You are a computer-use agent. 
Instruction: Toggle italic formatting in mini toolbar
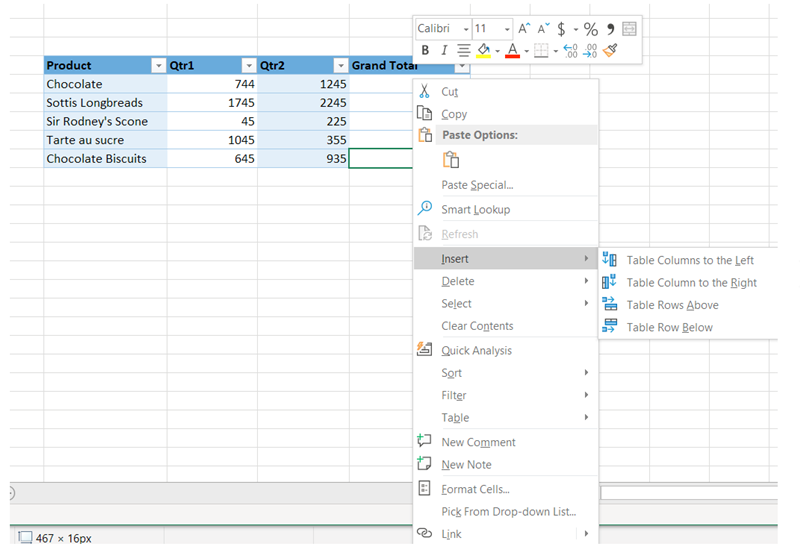444,50
